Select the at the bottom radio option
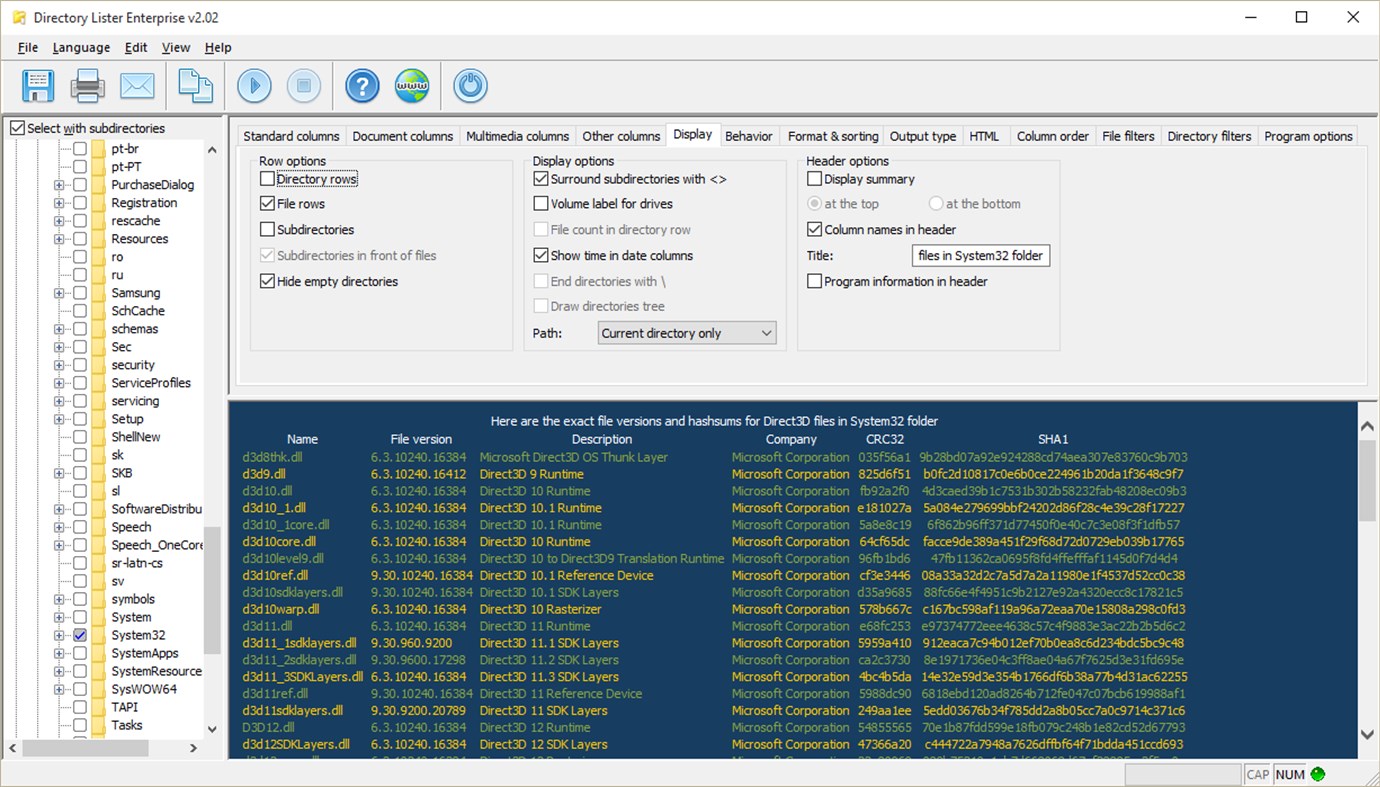The image size is (1380, 787). [x=936, y=203]
